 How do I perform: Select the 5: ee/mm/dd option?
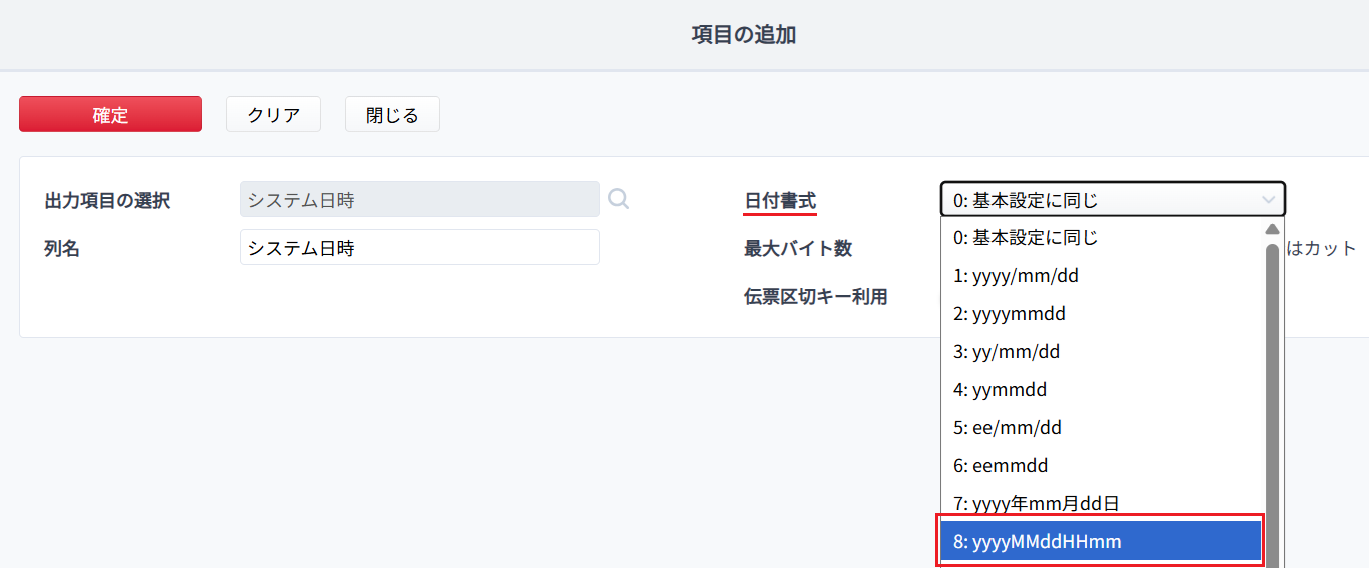point(1102,428)
